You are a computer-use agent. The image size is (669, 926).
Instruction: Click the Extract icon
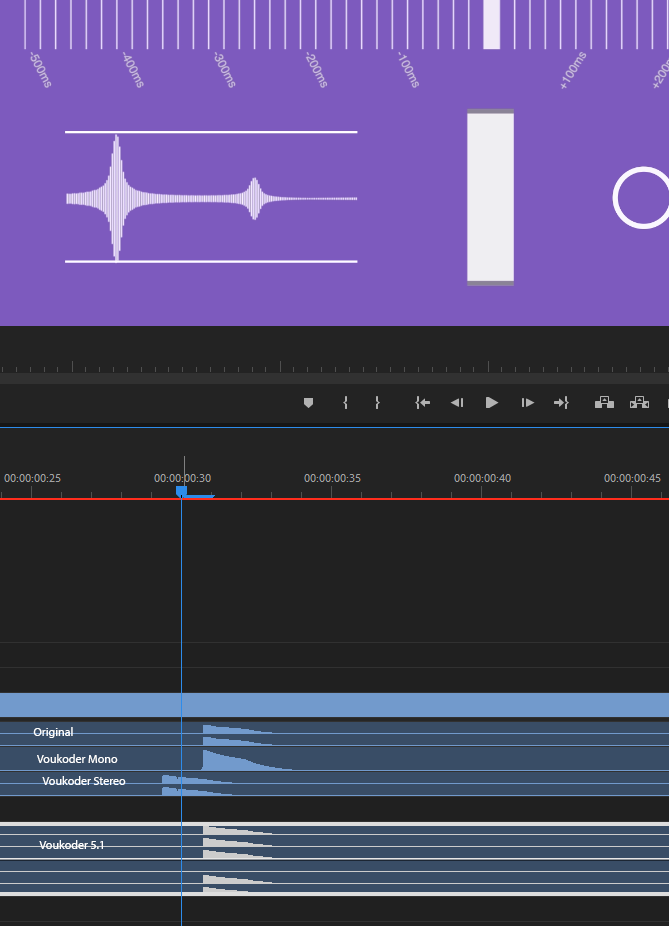click(x=639, y=403)
